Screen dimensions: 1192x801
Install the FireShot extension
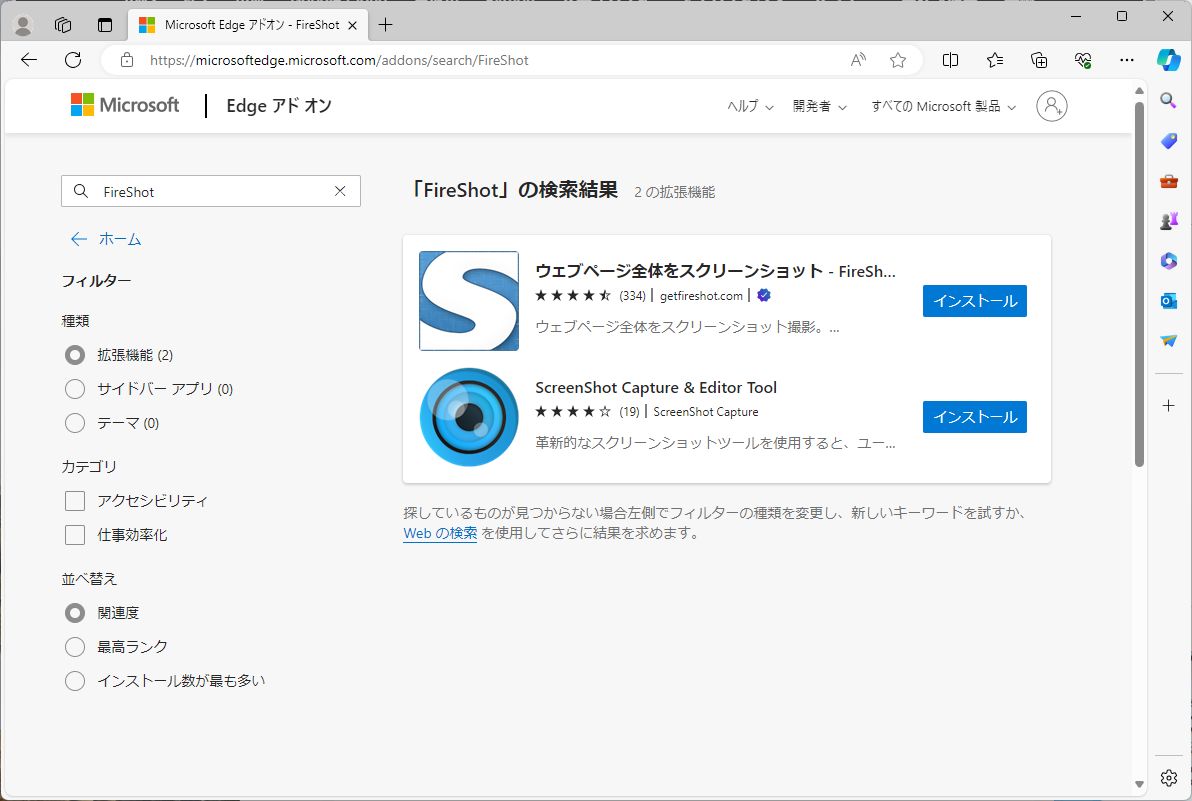tap(974, 300)
